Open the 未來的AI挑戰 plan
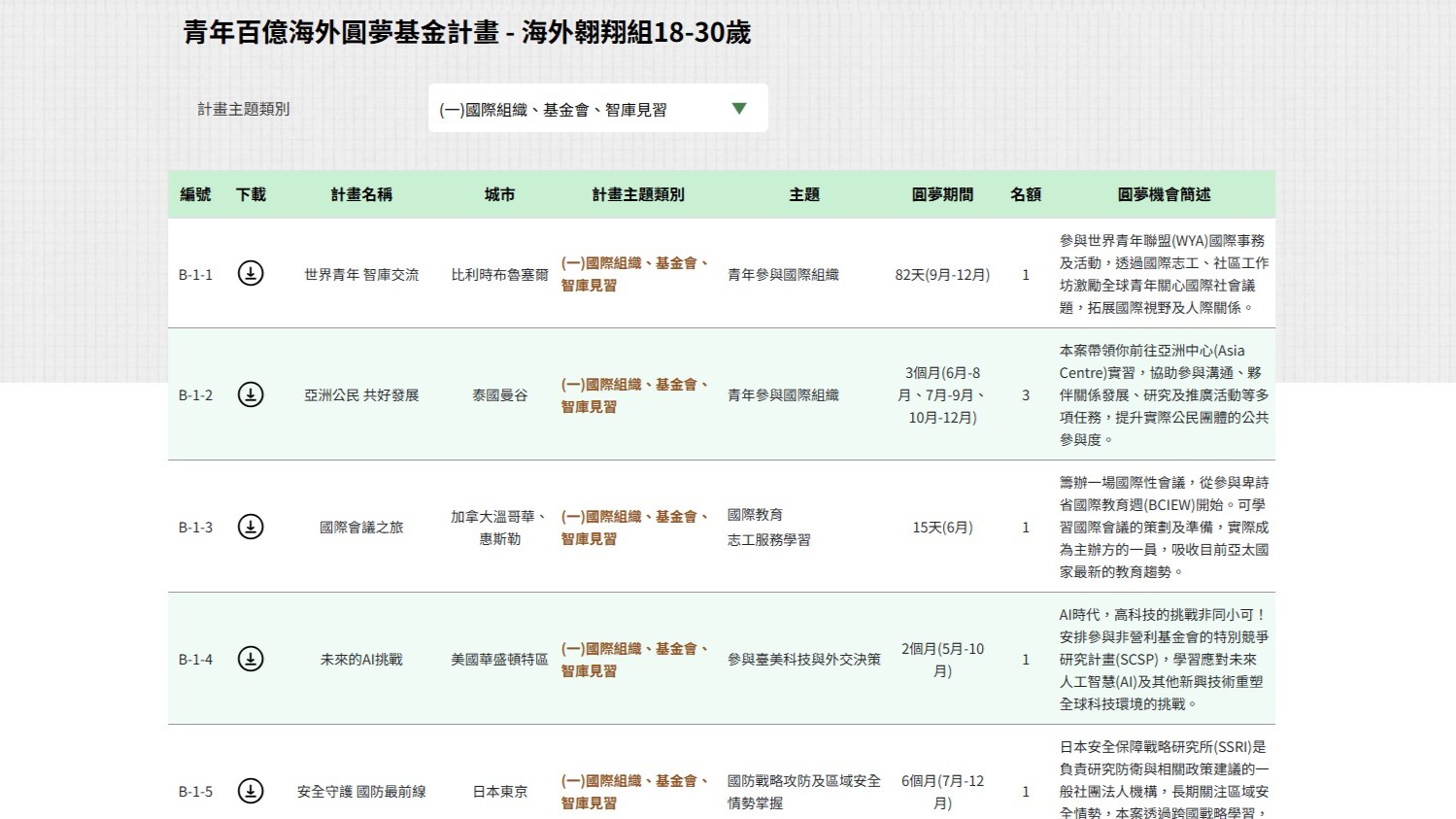This screenshot has width=1456, height=819. pyautogui.click(x=361, y=660)
